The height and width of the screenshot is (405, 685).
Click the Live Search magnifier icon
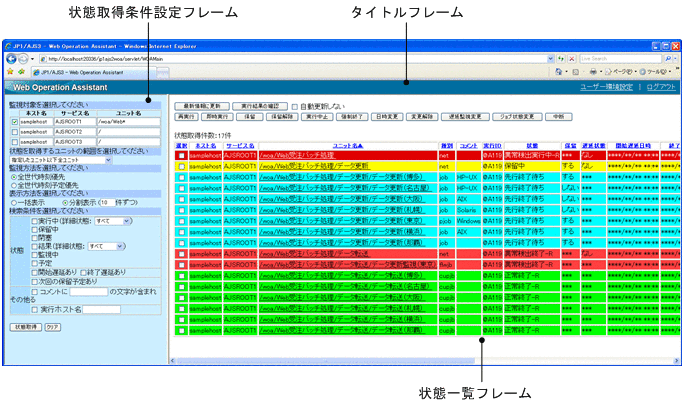click(668, 59)
